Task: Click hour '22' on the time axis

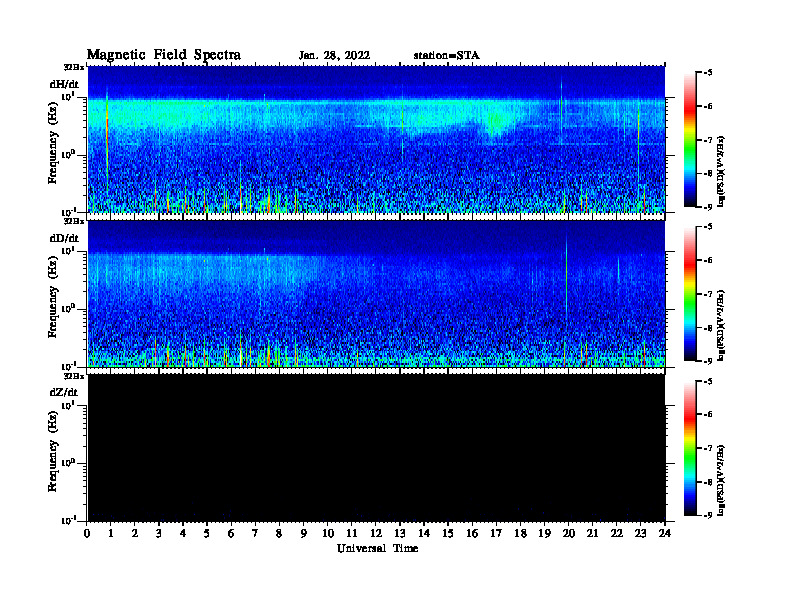Action: (x=616, y=533)
